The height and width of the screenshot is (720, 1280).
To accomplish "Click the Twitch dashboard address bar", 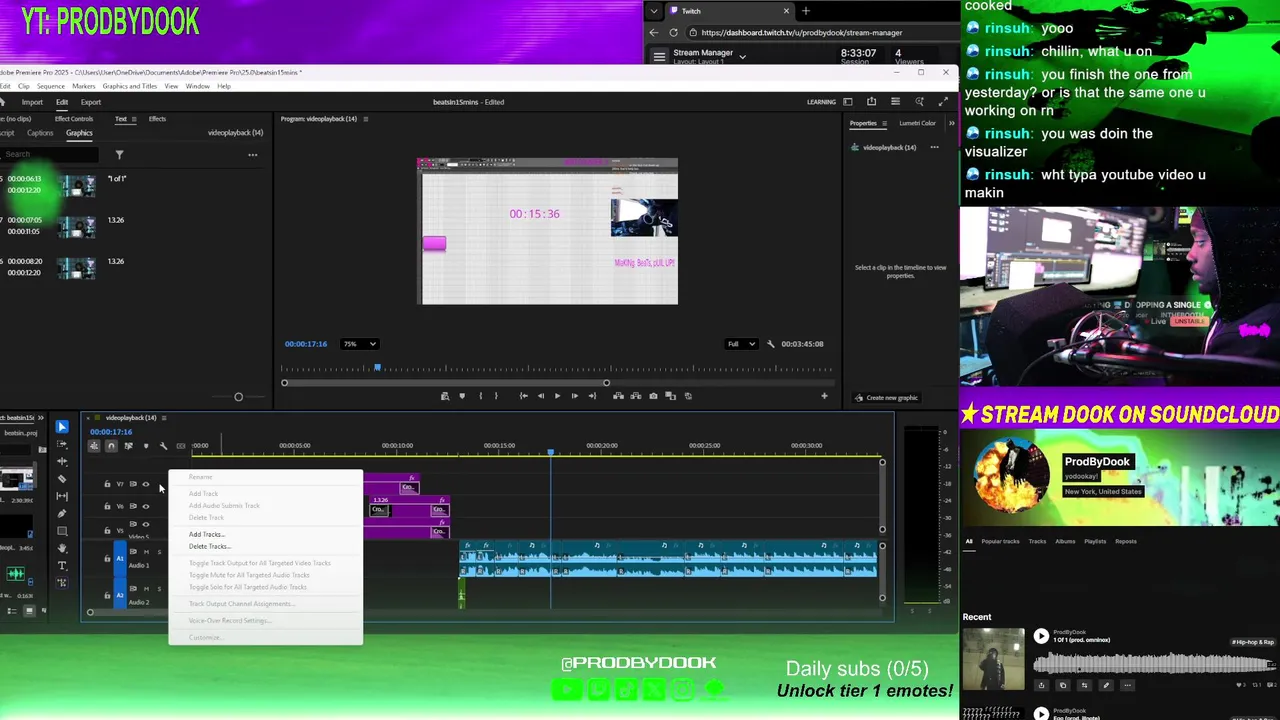I will tap(803, 32).
